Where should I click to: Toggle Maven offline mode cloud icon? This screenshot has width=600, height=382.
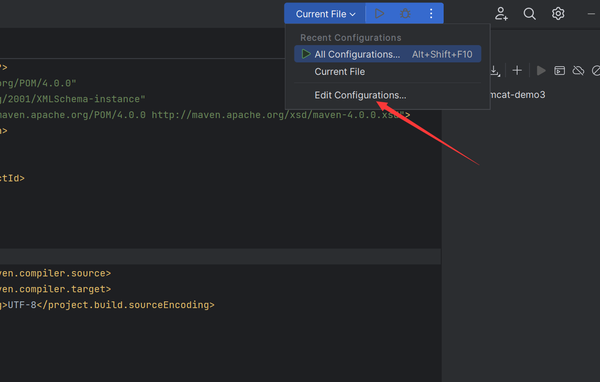pos(578,71)
